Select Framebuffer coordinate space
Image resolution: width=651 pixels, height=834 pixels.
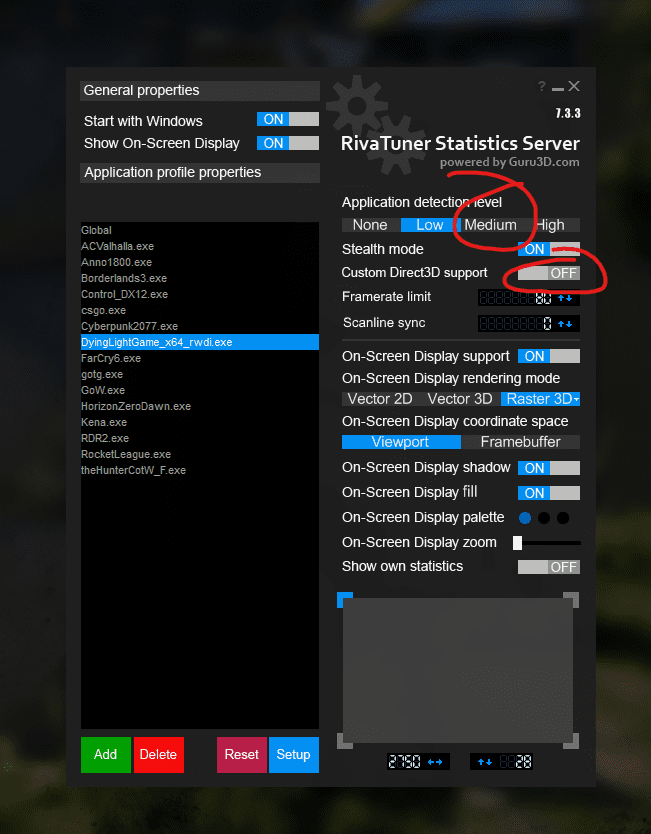tap(521, 442)
